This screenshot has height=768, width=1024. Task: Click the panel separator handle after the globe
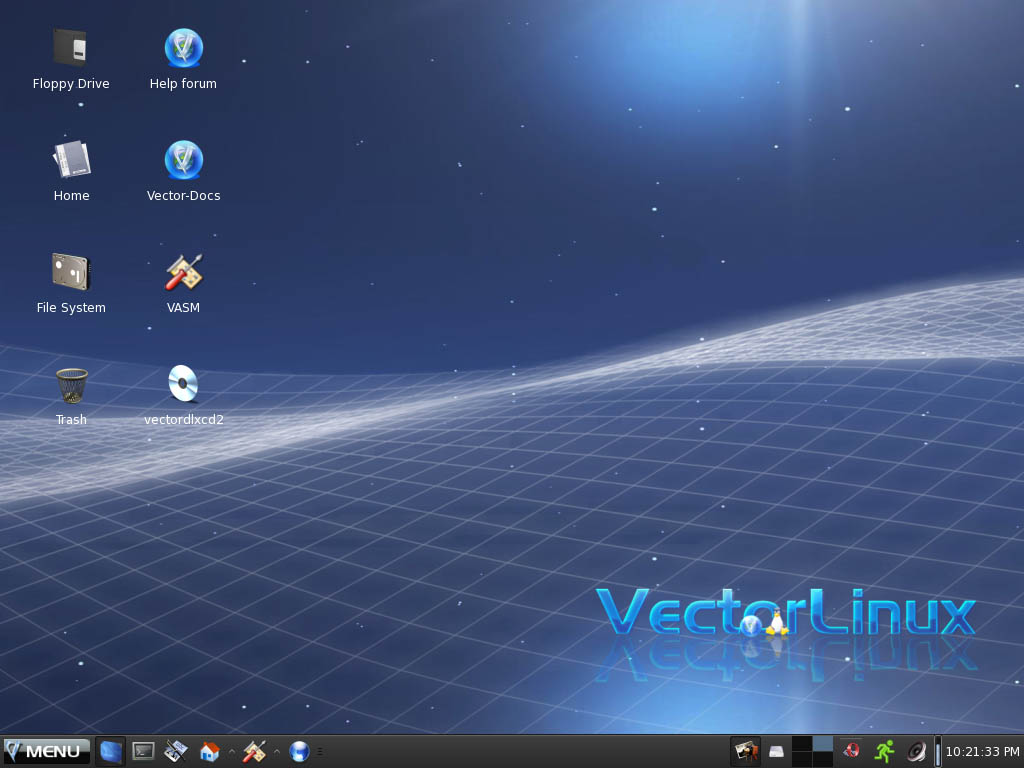coord(319,752)
